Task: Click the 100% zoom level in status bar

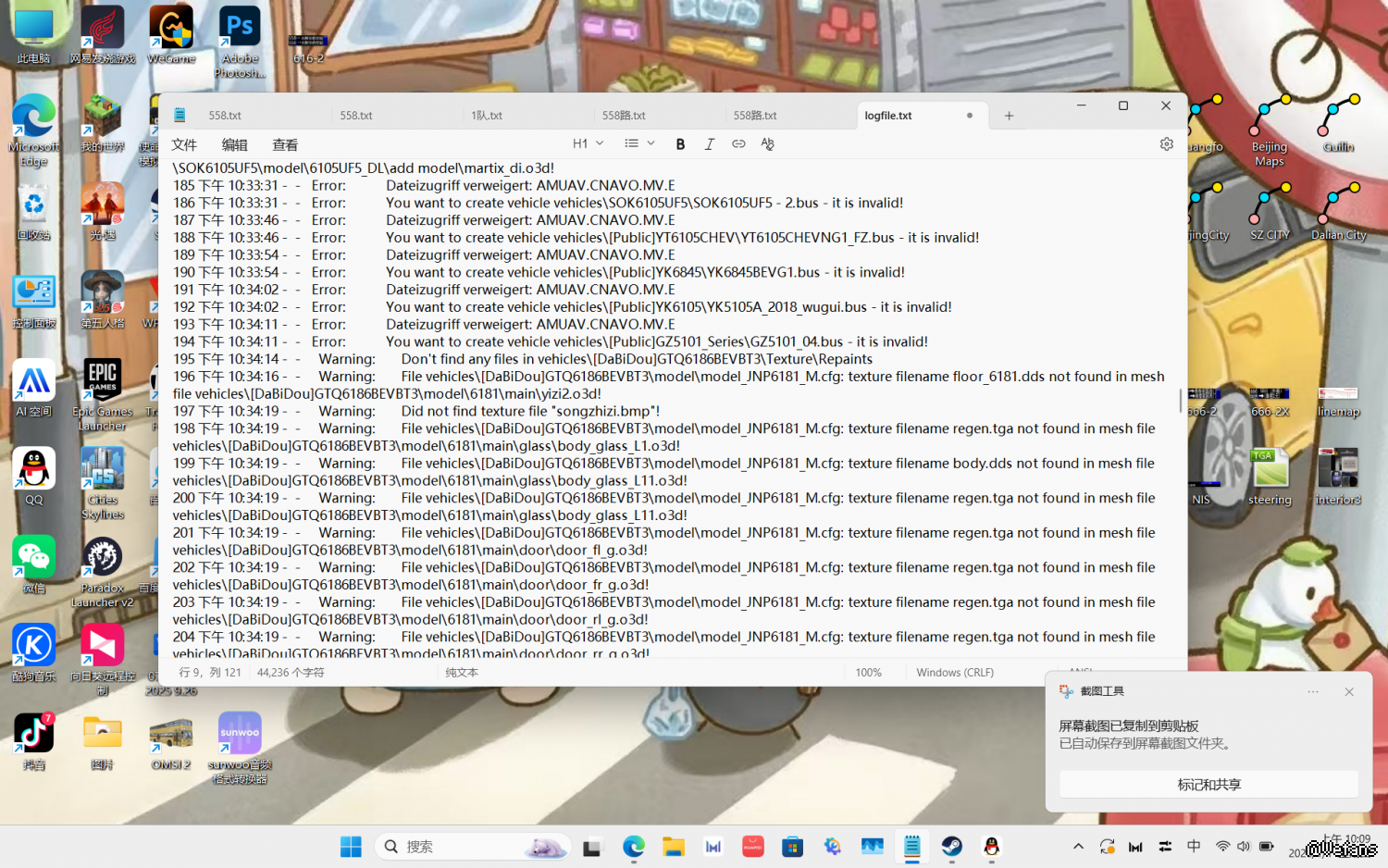Action: point(868,673)
